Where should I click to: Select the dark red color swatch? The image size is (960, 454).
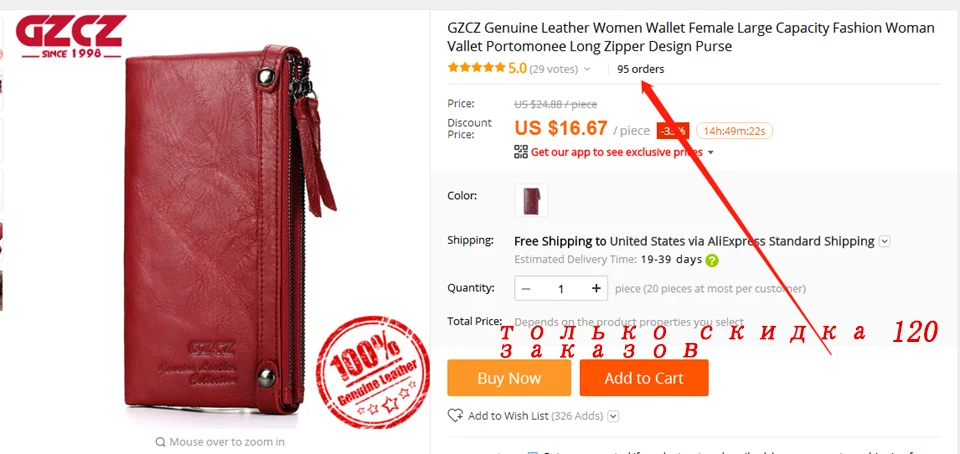click(531, 200)
